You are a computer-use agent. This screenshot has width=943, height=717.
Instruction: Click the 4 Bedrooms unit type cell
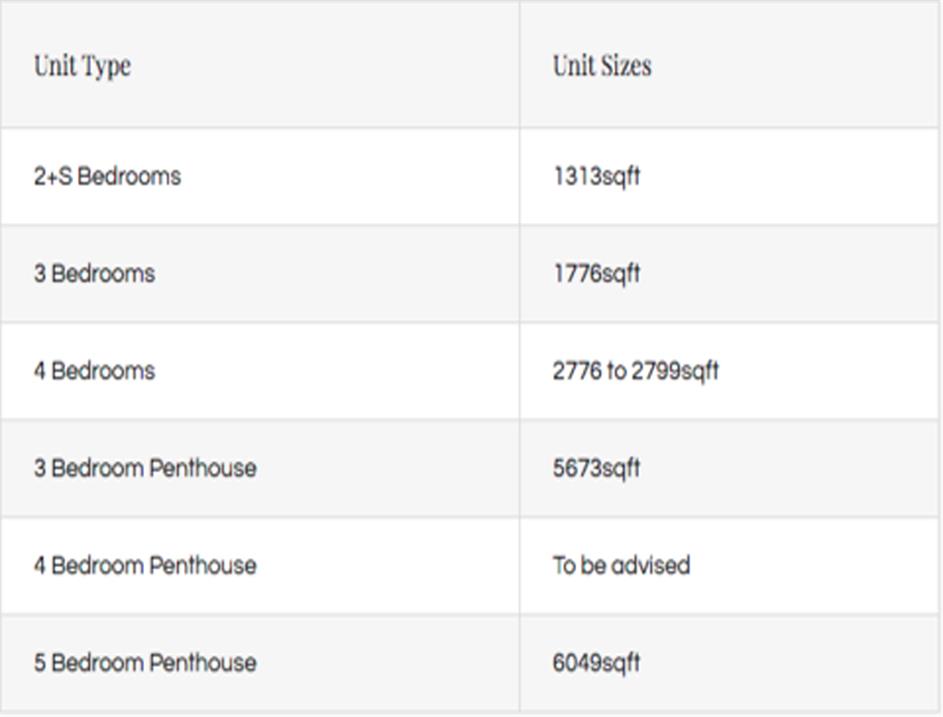94,371
